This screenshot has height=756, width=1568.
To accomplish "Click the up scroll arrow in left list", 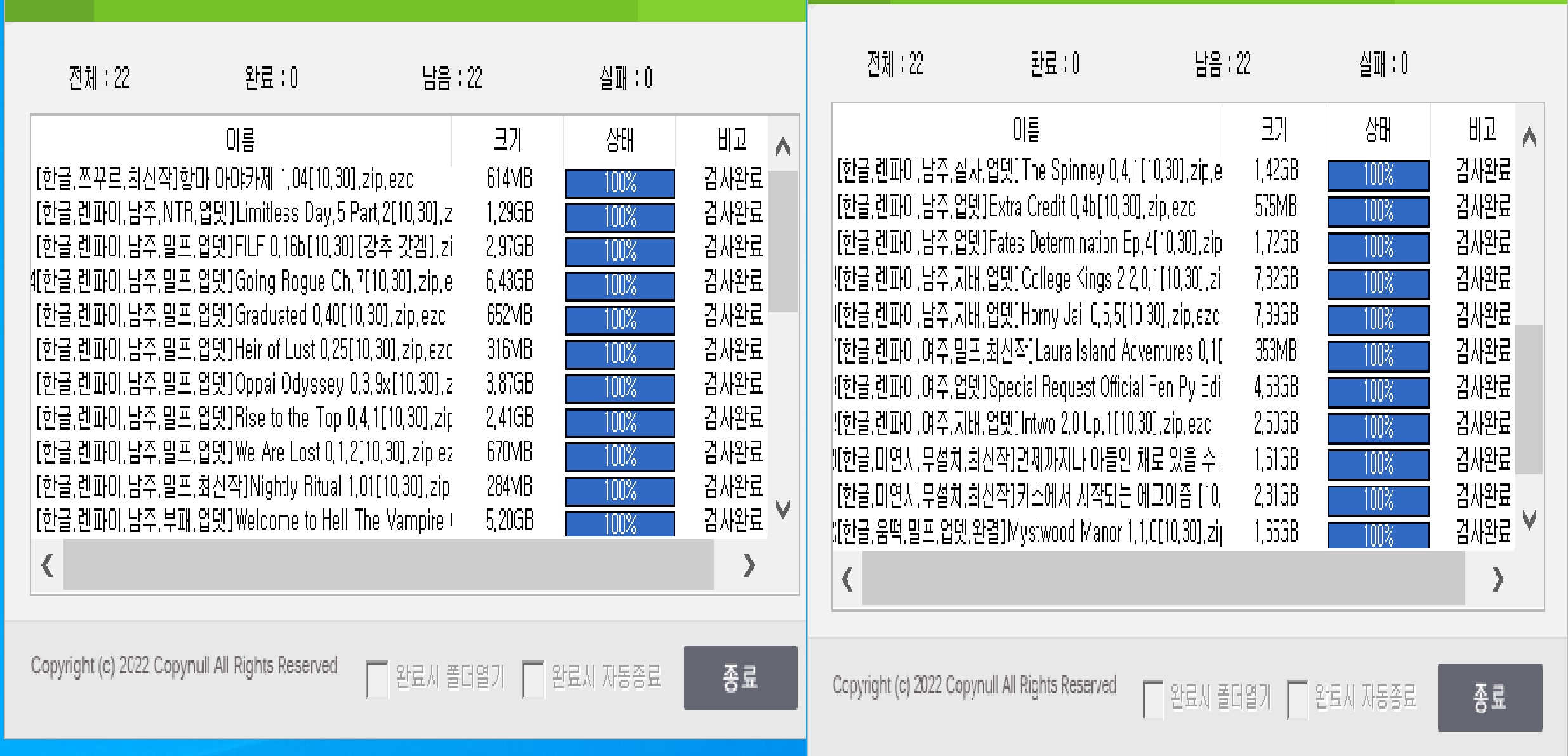I will (783, 145).
